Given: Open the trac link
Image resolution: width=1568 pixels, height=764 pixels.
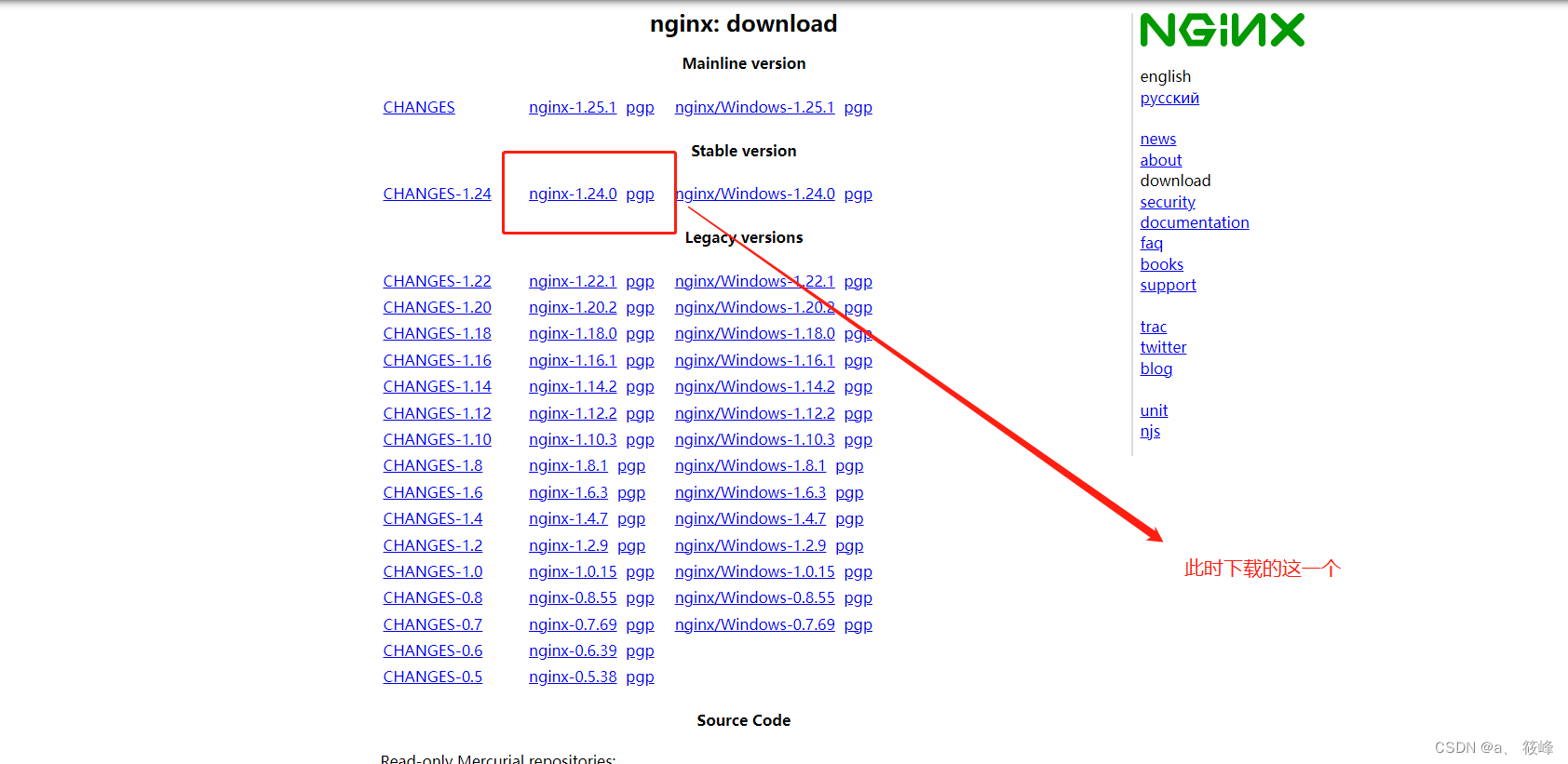Looking at the screenshot, I should click(x=1154, y=327).
